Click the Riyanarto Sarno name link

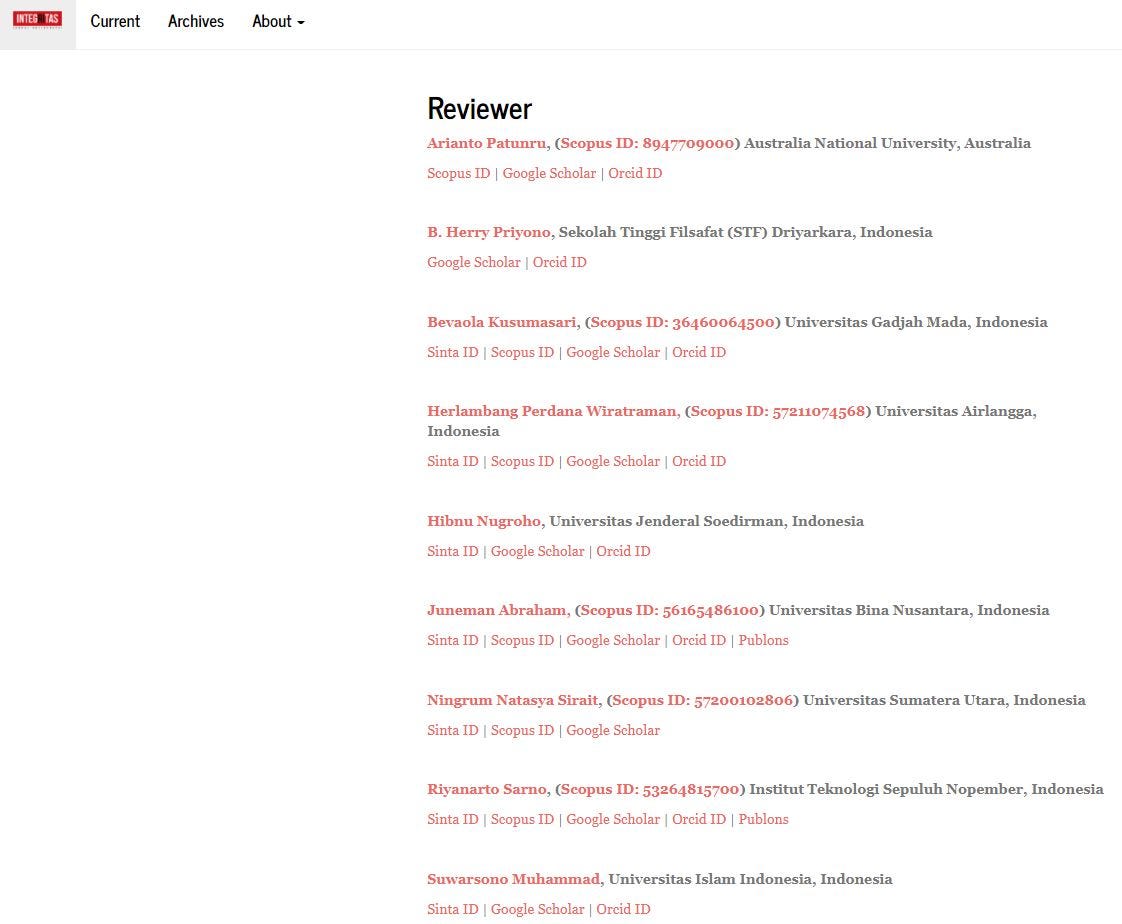point(487,789)
